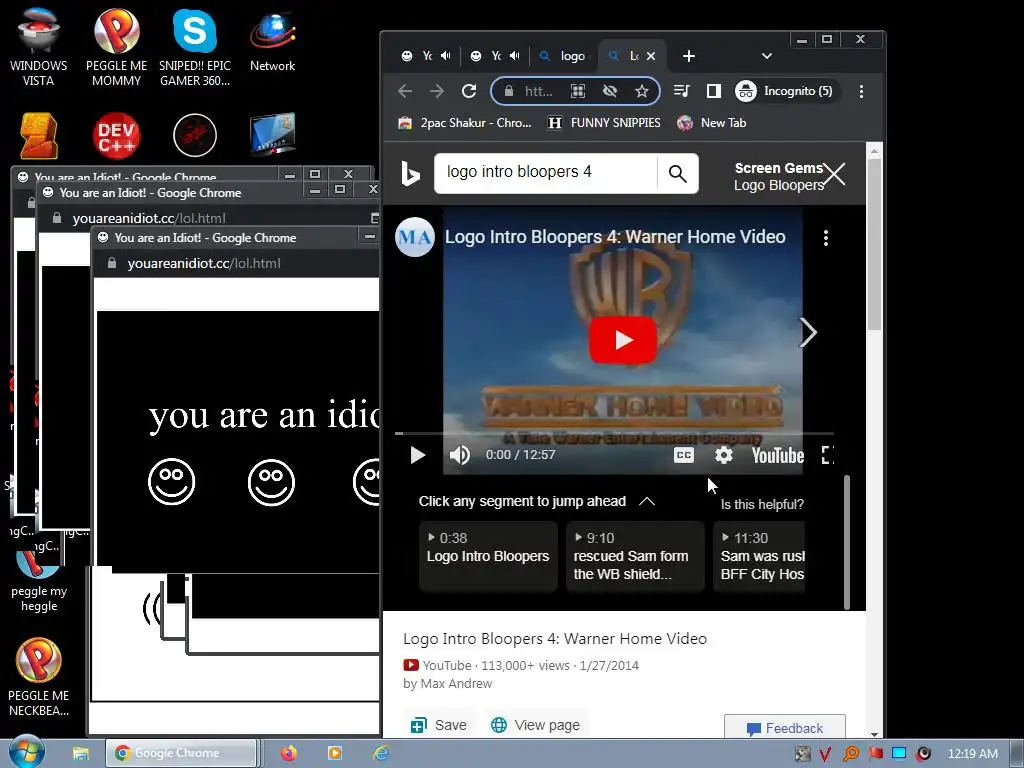
Task: Click the Bing search box with 'logo intro bloopers 4'
Action: pos(546,172)
